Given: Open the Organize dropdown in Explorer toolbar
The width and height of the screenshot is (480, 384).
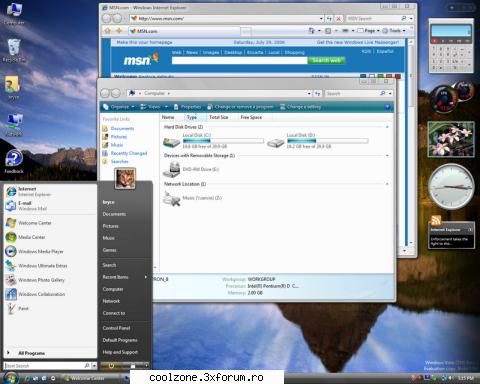Looking at the screenshot, I should [118, 107].
